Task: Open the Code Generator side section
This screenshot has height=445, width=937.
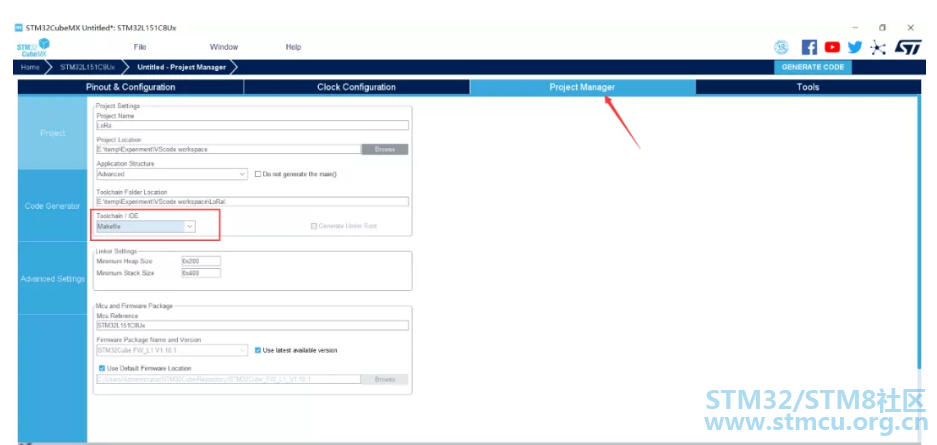Action: 53,206
